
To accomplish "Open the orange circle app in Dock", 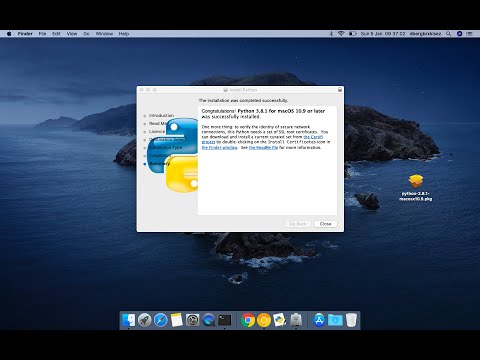I will [264, 320].
